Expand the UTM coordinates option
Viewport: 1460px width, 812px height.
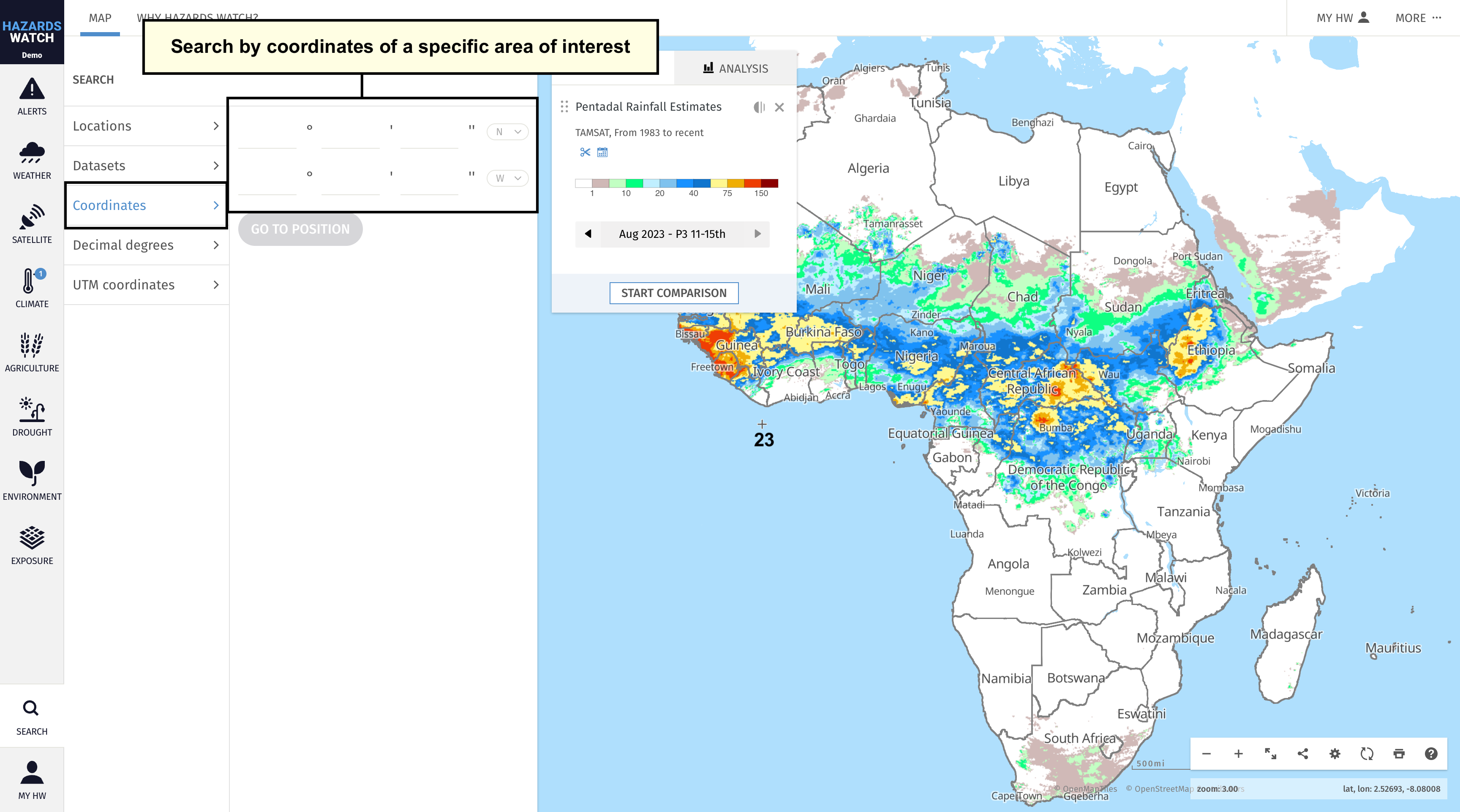146,285
